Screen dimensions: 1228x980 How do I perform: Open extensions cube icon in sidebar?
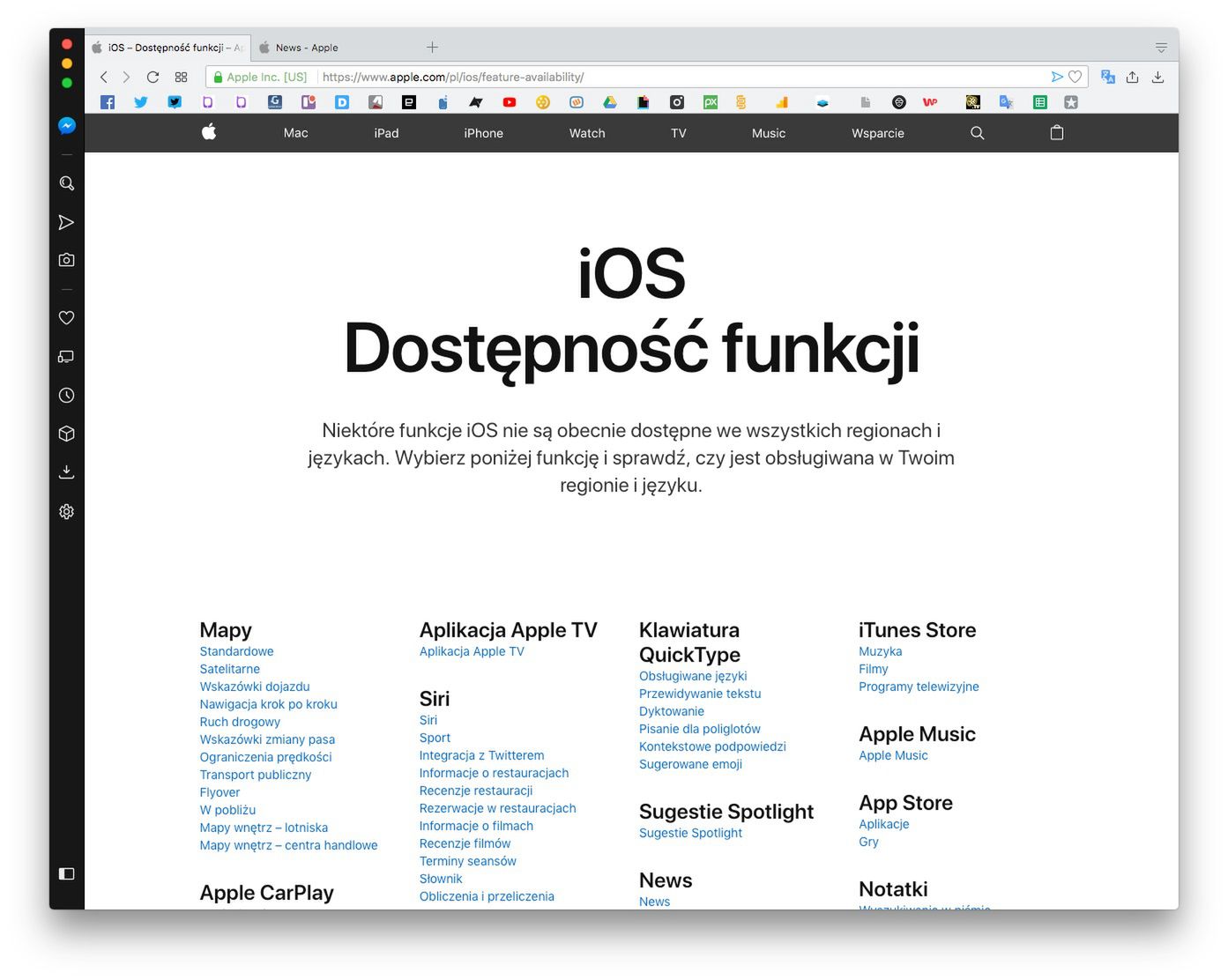(x=66, y=434)
